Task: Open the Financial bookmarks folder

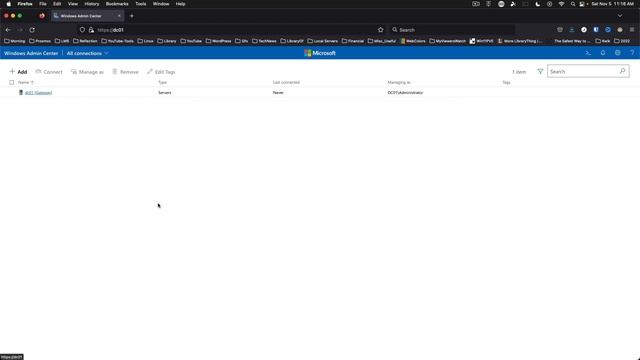Action: [353, 41]
